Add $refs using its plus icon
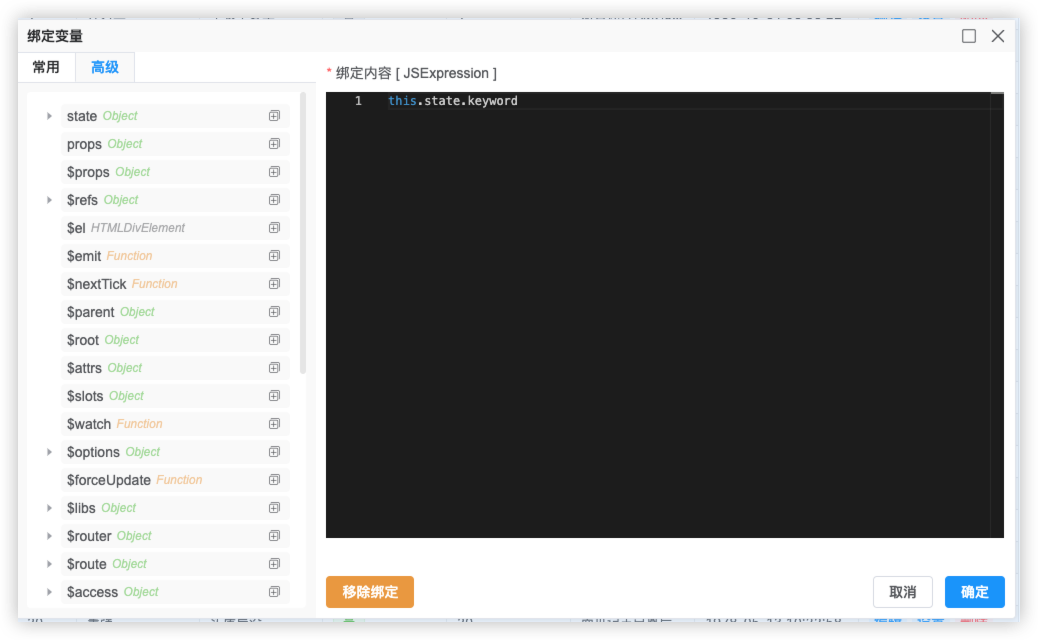The image size is (1038, 640). tap(274, 200)
